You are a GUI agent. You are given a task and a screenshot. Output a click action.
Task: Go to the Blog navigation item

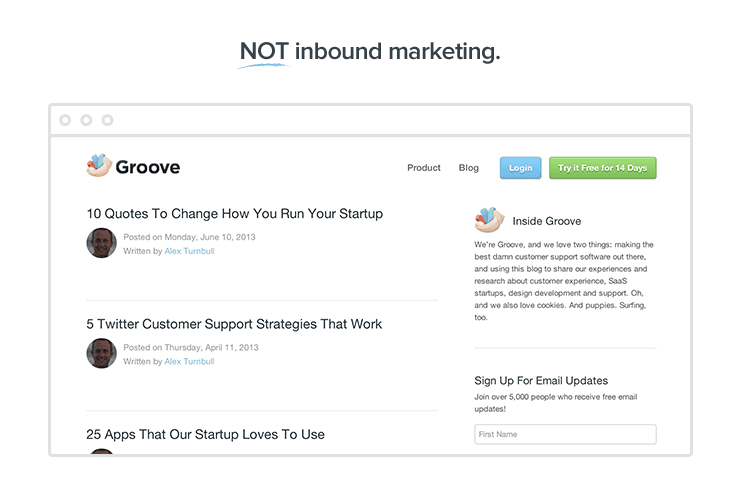(468, 168)
